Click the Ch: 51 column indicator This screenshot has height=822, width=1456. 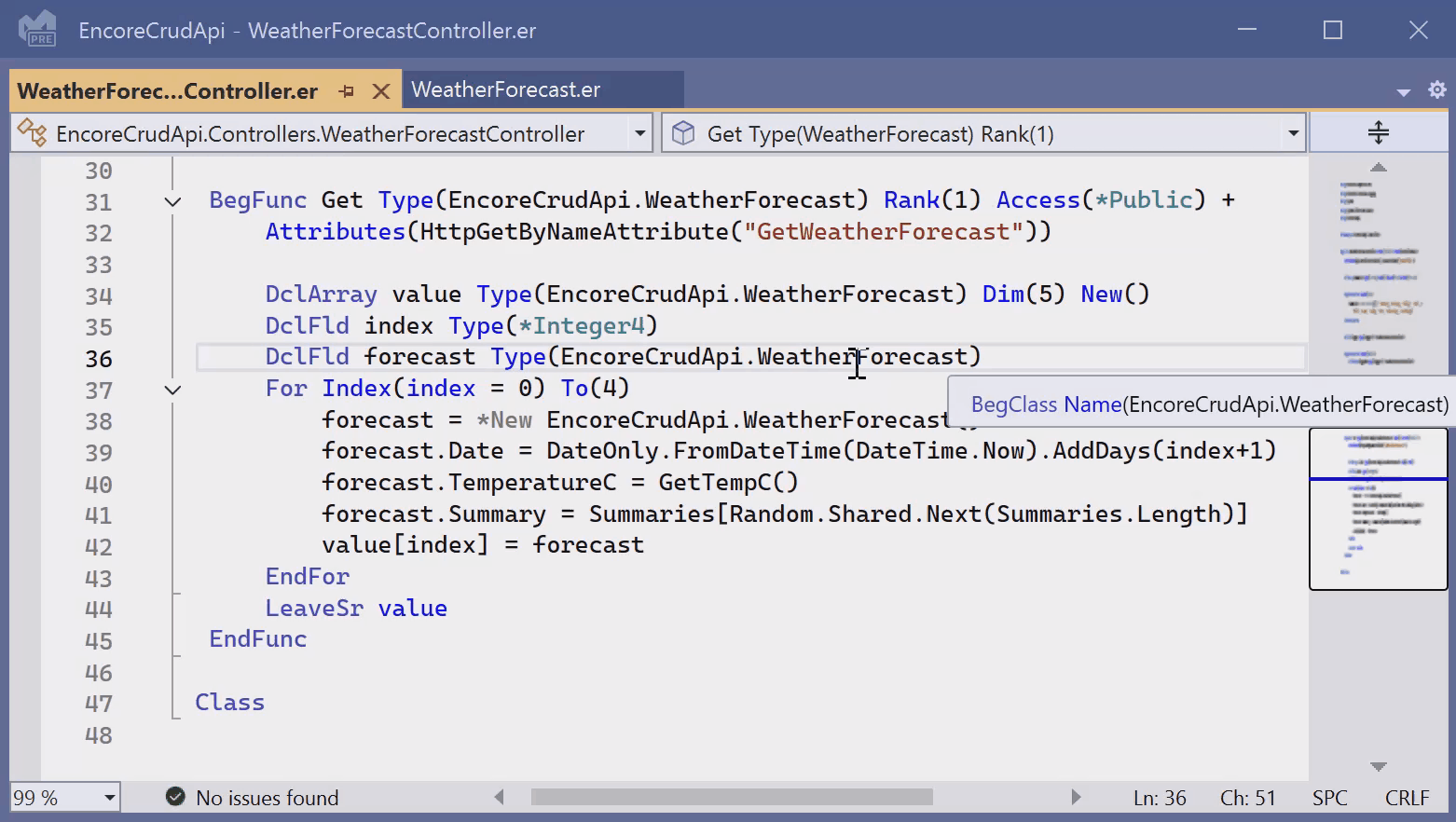[x=1247, y=798]
